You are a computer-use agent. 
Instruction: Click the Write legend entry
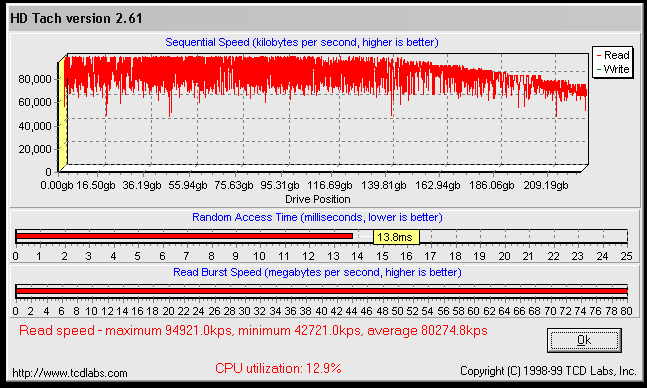click(x=613, y=69)
